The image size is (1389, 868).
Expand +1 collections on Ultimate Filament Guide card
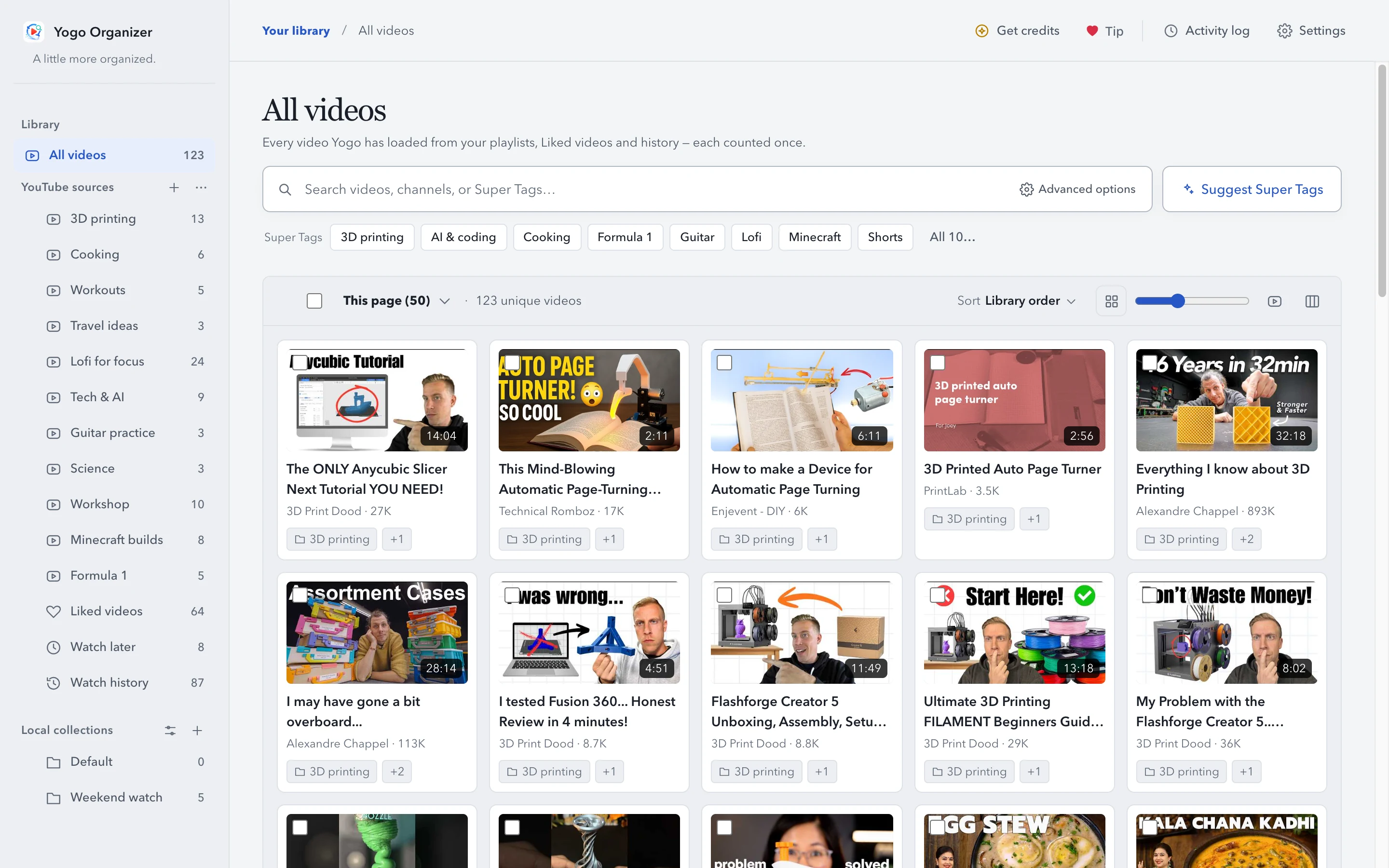point(1034,772)
